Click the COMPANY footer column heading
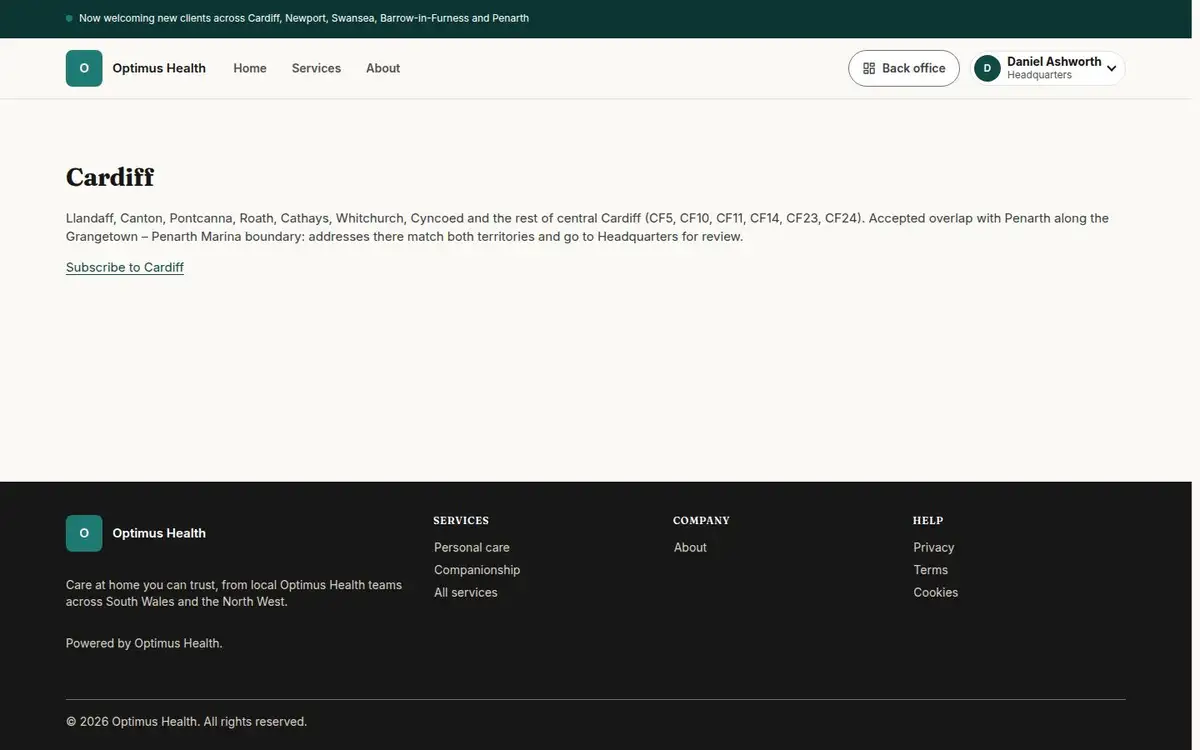The width and height of the screenshot is (1200, 750). coord(701,520)
